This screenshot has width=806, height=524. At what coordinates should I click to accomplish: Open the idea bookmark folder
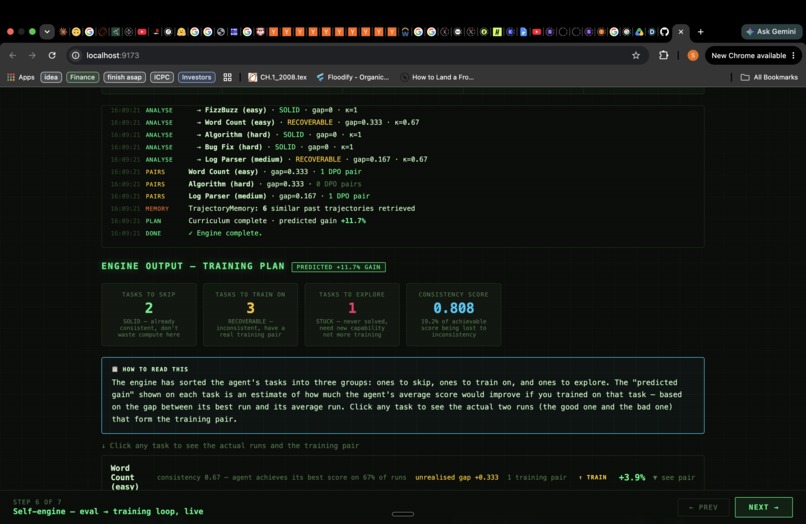click(51, 77)
